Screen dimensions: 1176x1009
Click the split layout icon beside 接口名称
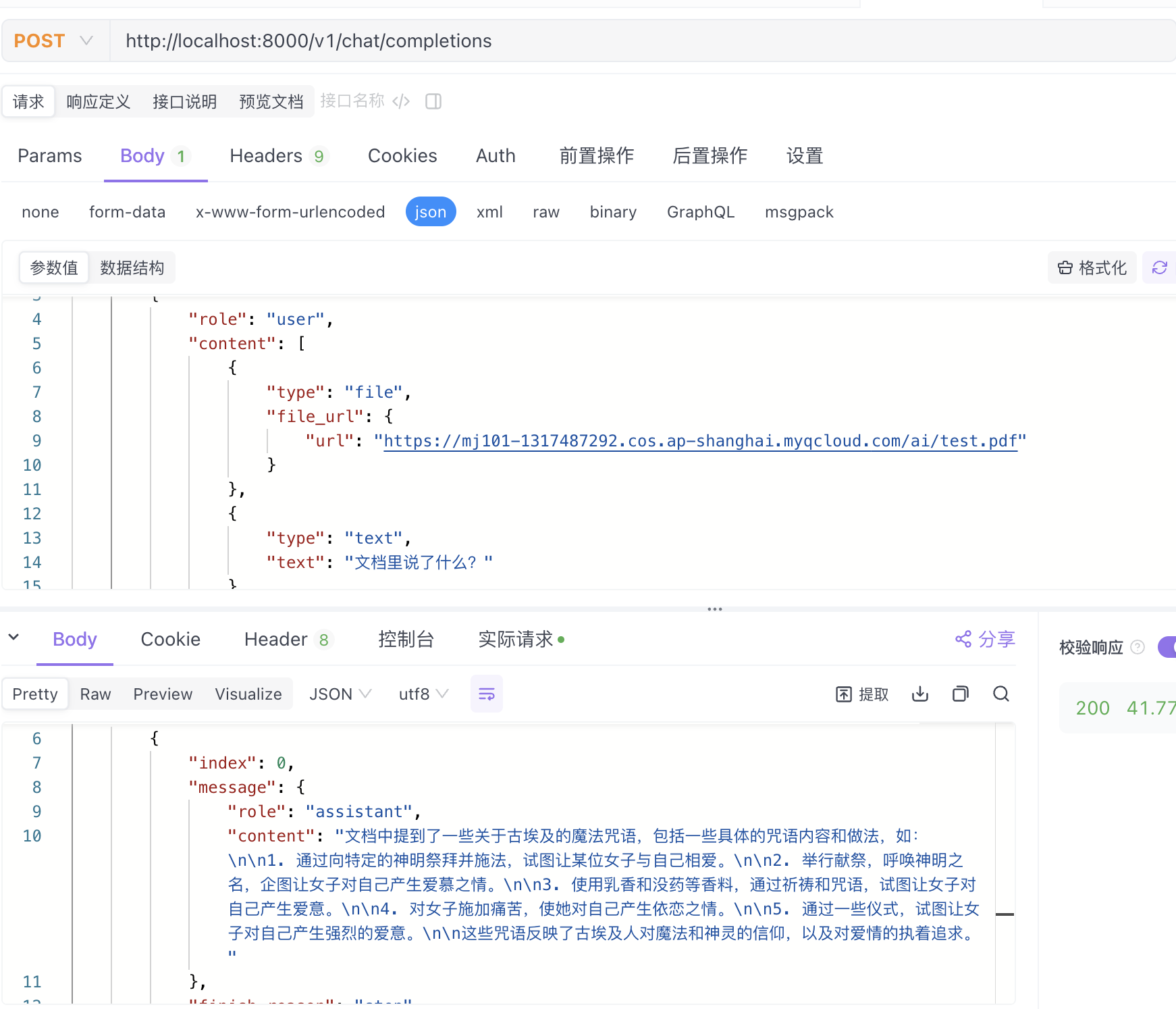click(x=433, y=101)
